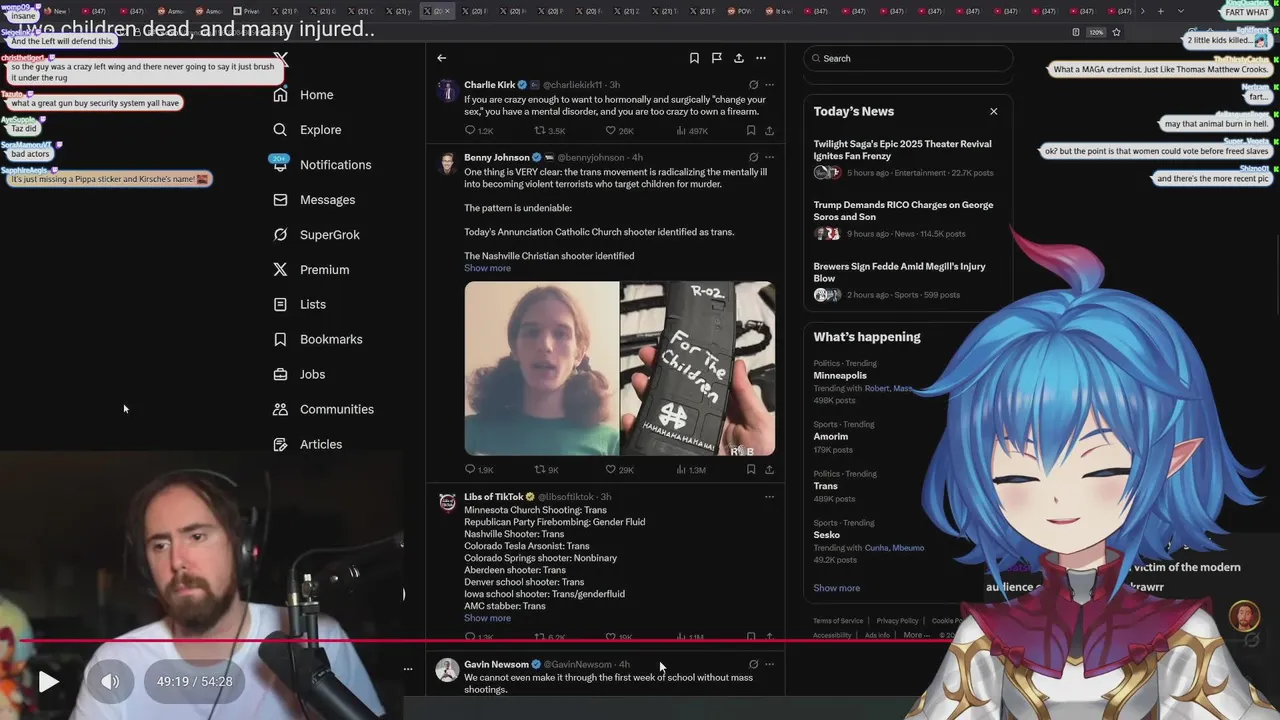Click the Bookmarks icon in the sidebar
This screenshot has width=1280, height=720.
(x=280, y=339)
